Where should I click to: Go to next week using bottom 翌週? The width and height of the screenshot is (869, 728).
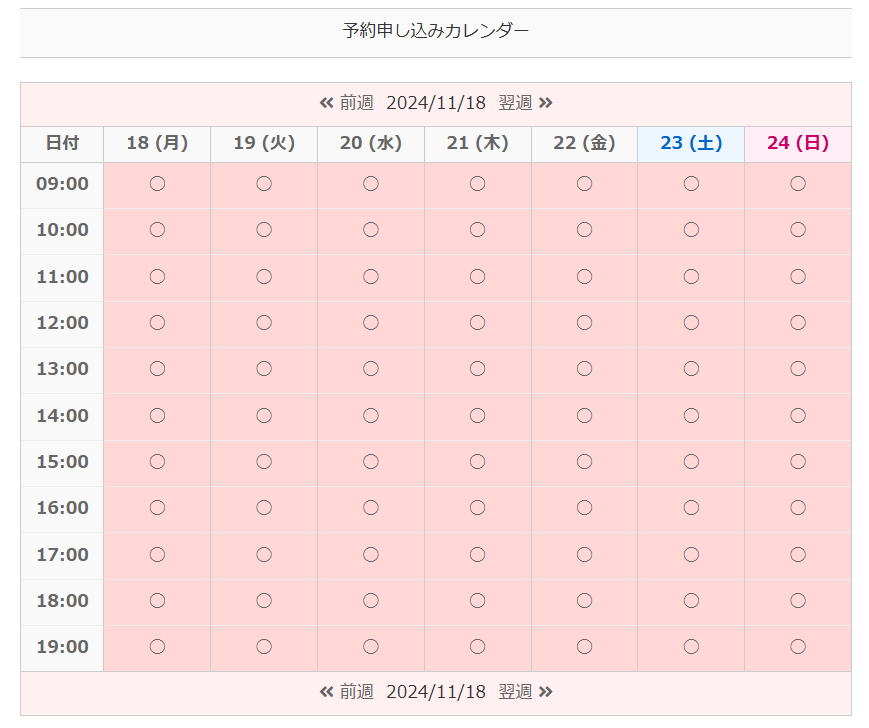pos(525,692)
